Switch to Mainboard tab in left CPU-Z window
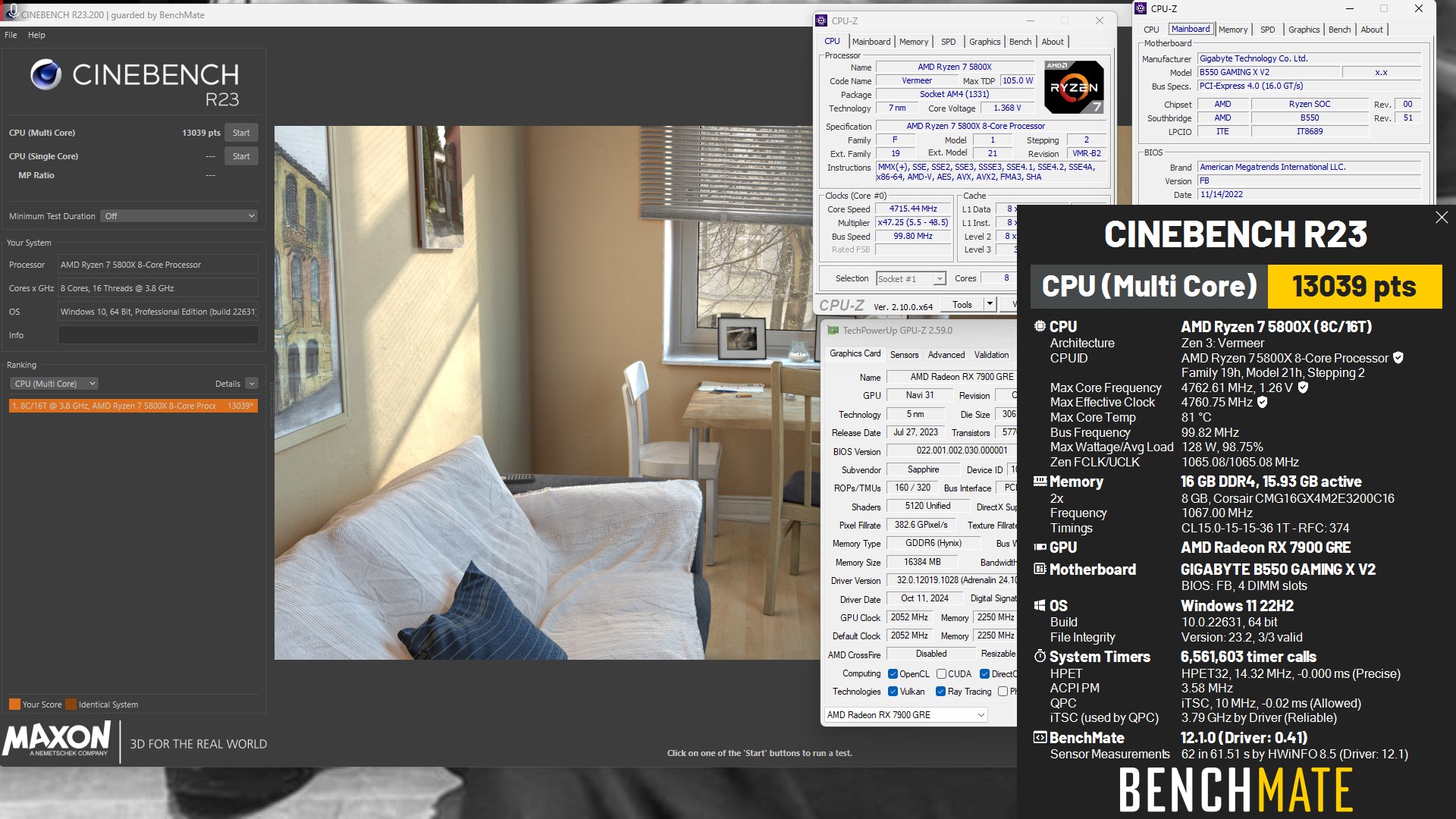This screenshot has height=819, width=1456. 871,42
